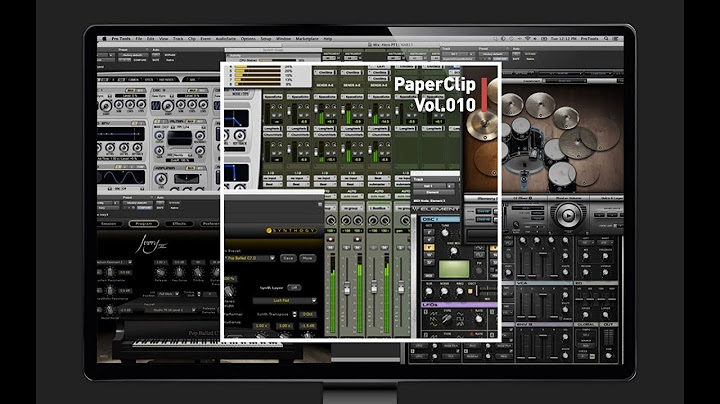Click Bypass in the top-left plug-in header
720x404 pixels.
170,55
